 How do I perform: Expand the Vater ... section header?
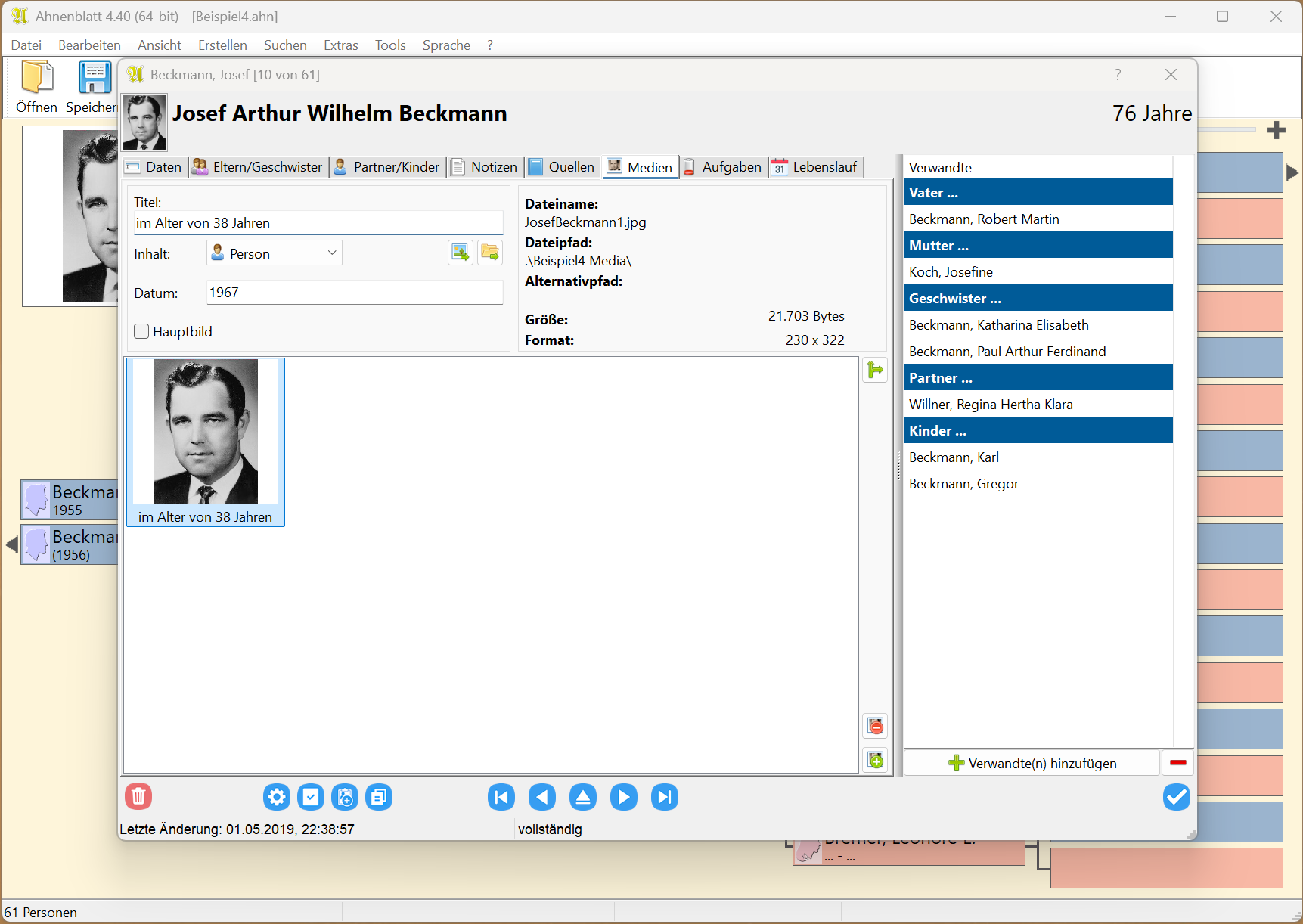(1038, 193)
